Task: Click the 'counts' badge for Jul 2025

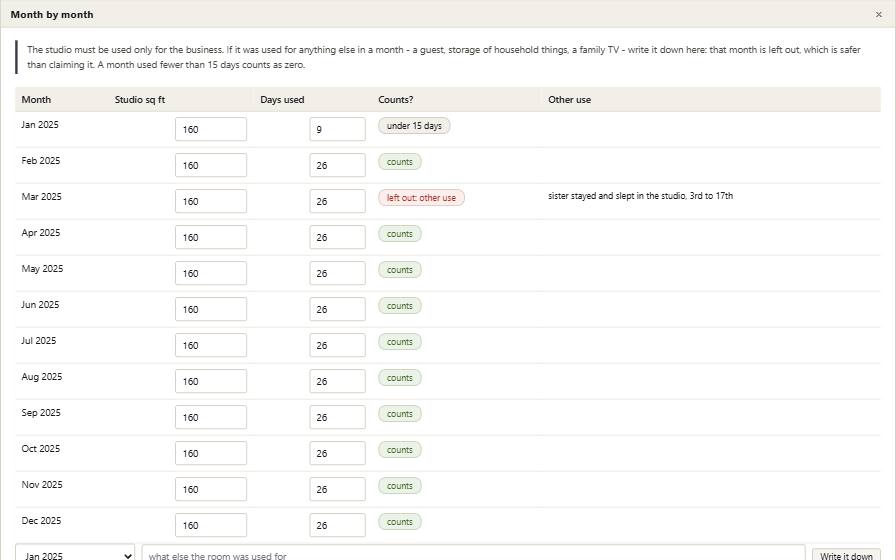Action: click(x=399, y=342)
